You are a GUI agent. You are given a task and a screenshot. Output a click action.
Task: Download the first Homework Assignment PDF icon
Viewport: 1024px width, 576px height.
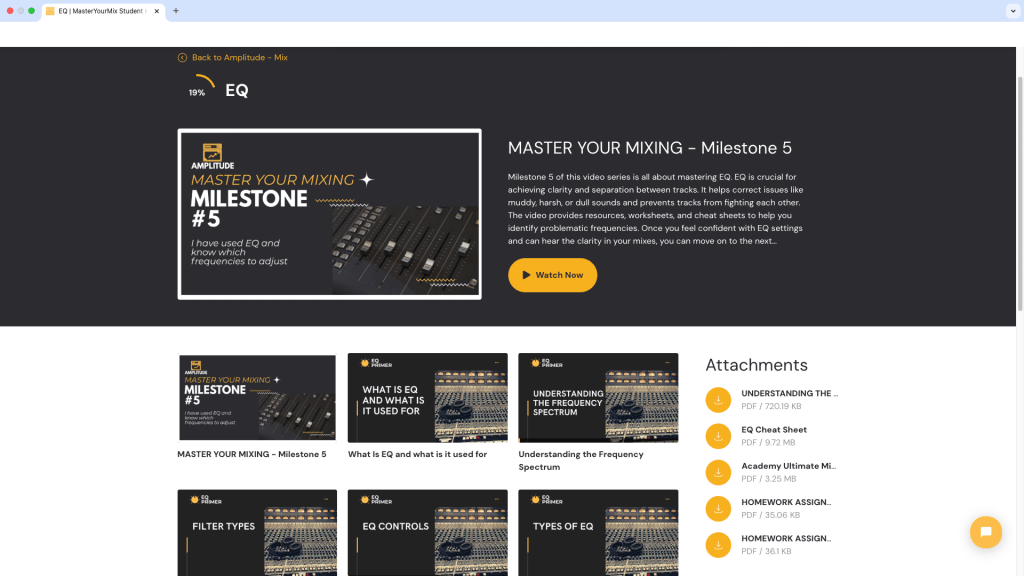[718, 508]
